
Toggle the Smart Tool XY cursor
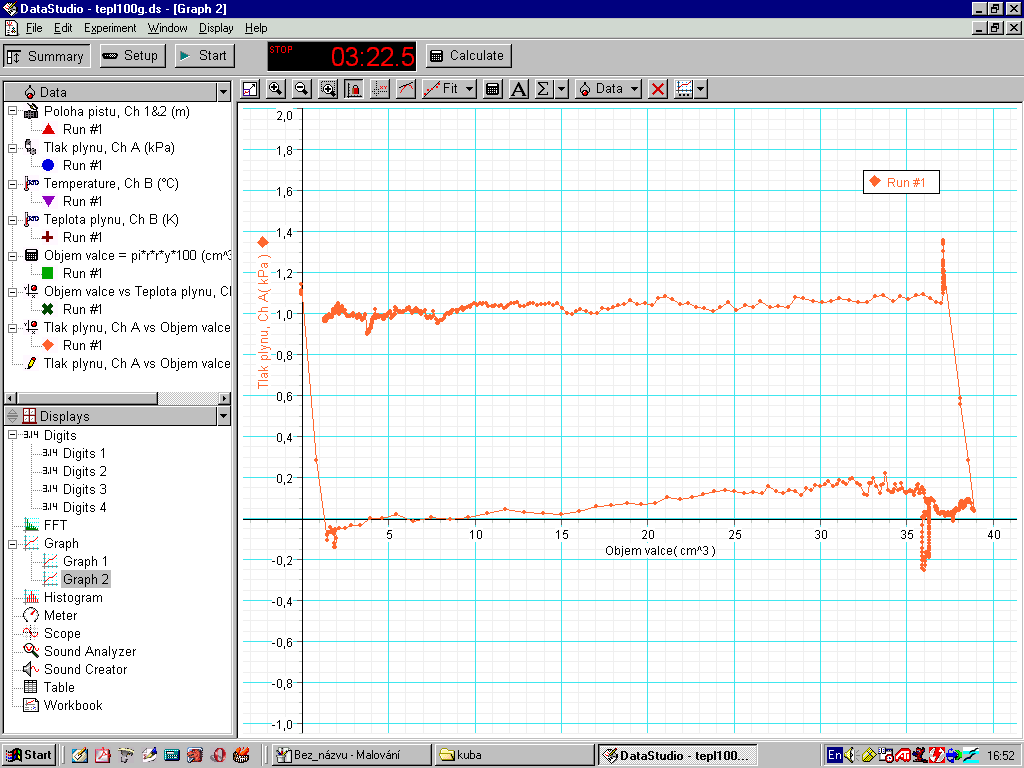point(380,89)
